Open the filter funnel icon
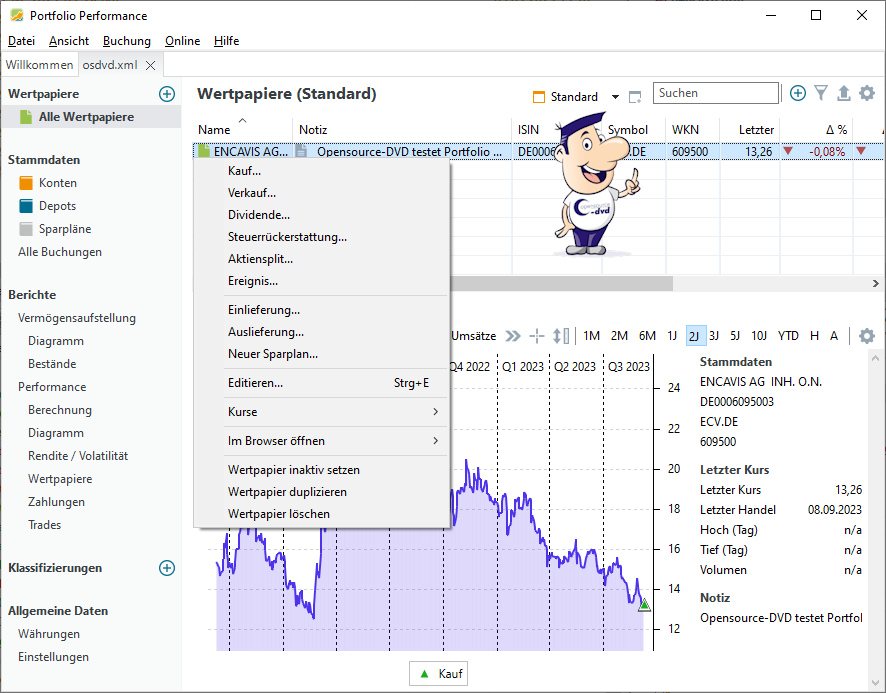Image resolution: width=886 pixels, height=693 pixels. (821, 93)
